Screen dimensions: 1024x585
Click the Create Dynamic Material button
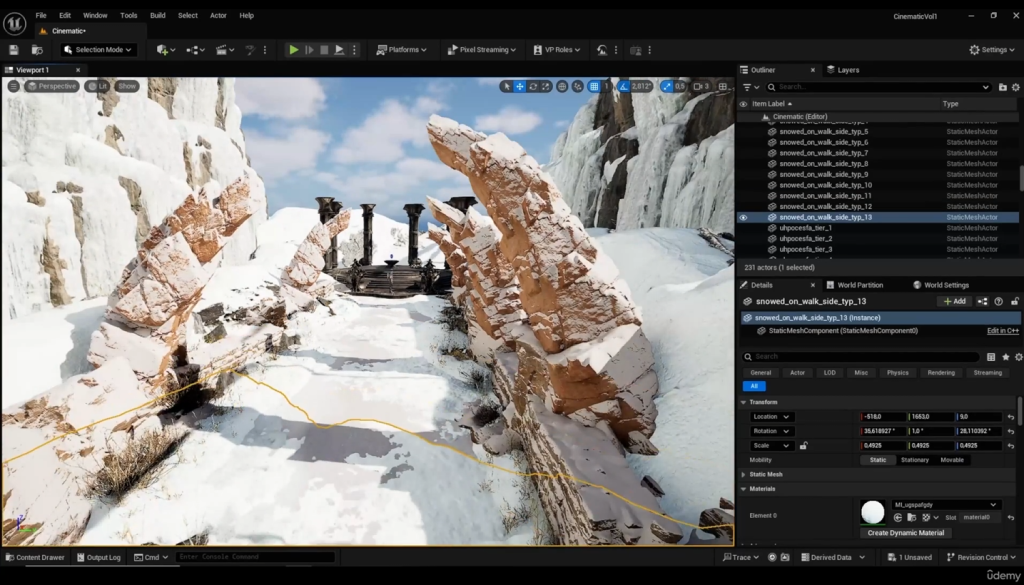click(905, 533)
